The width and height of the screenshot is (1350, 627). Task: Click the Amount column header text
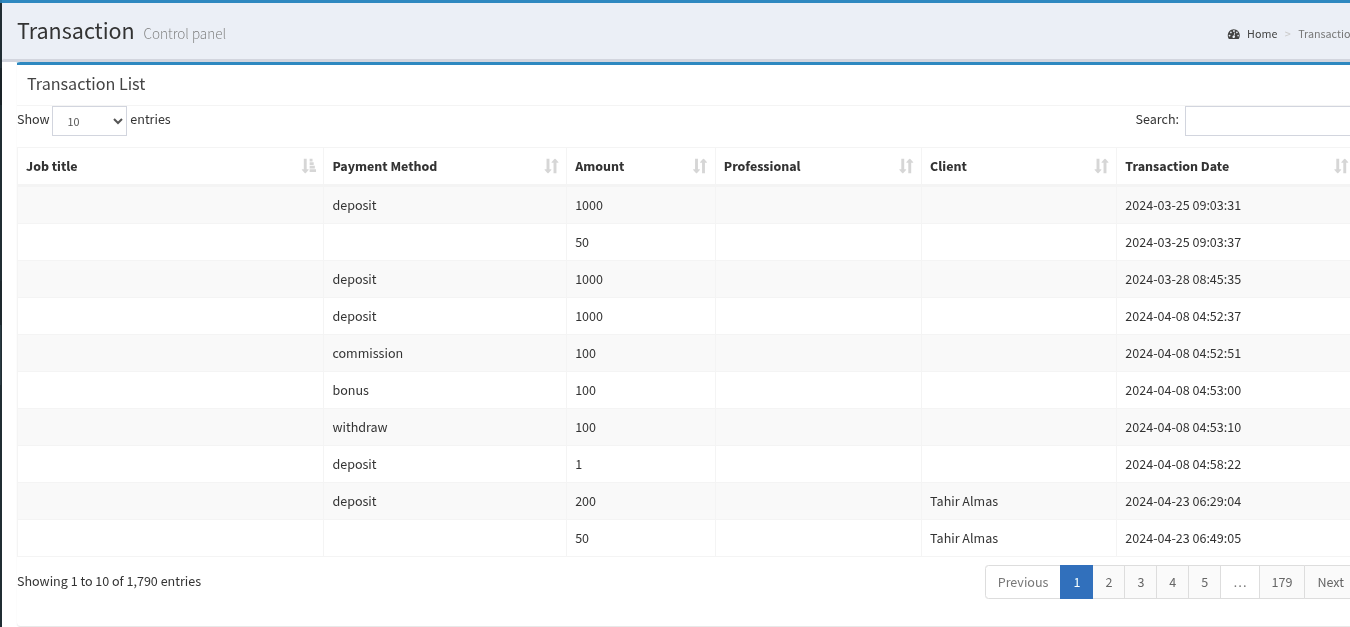pos(599,166)
